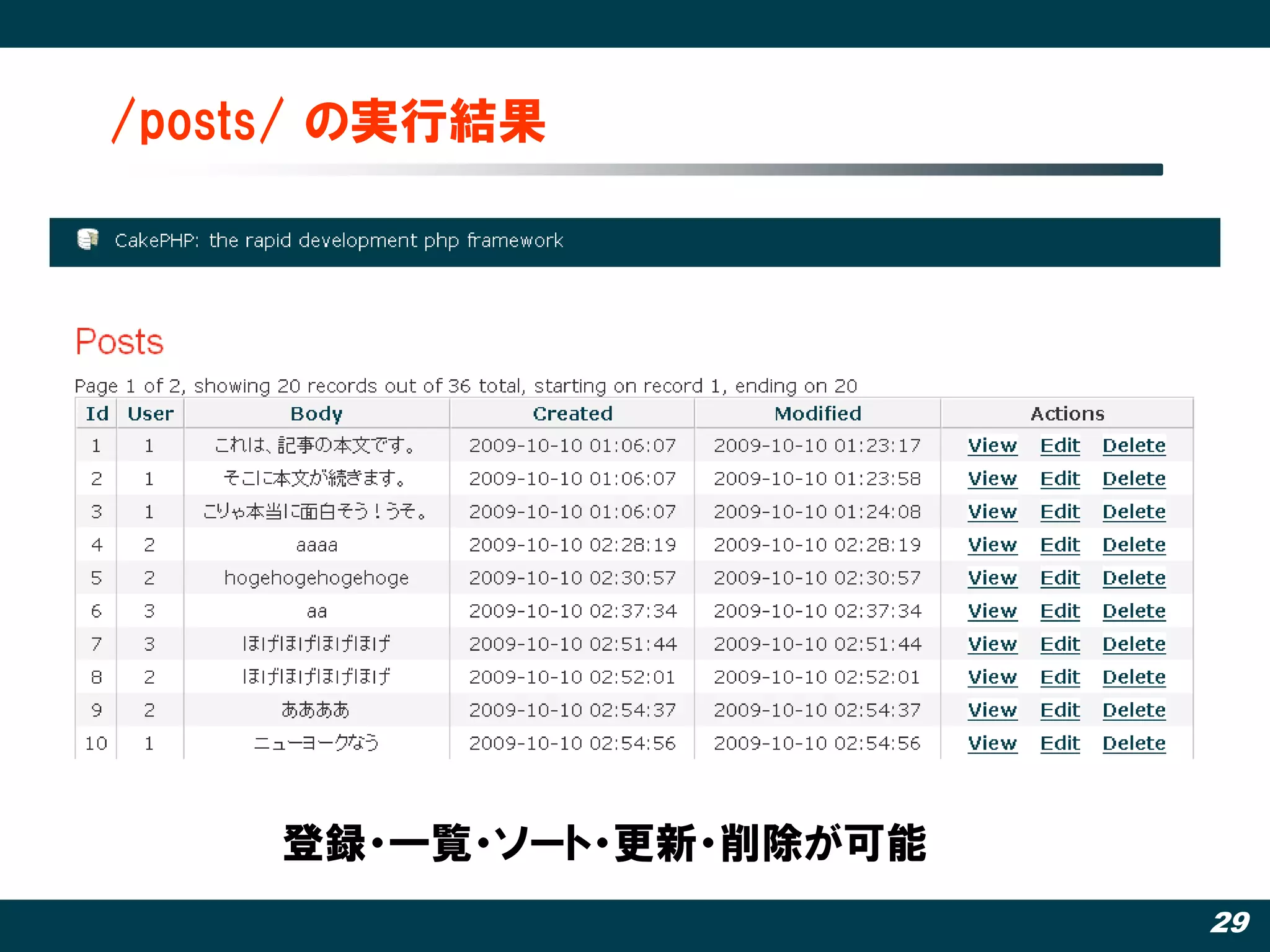Click Delete link for post 2
Image resolution: width=1270 pixels, height=952 pixels.
coord(1134,478)
